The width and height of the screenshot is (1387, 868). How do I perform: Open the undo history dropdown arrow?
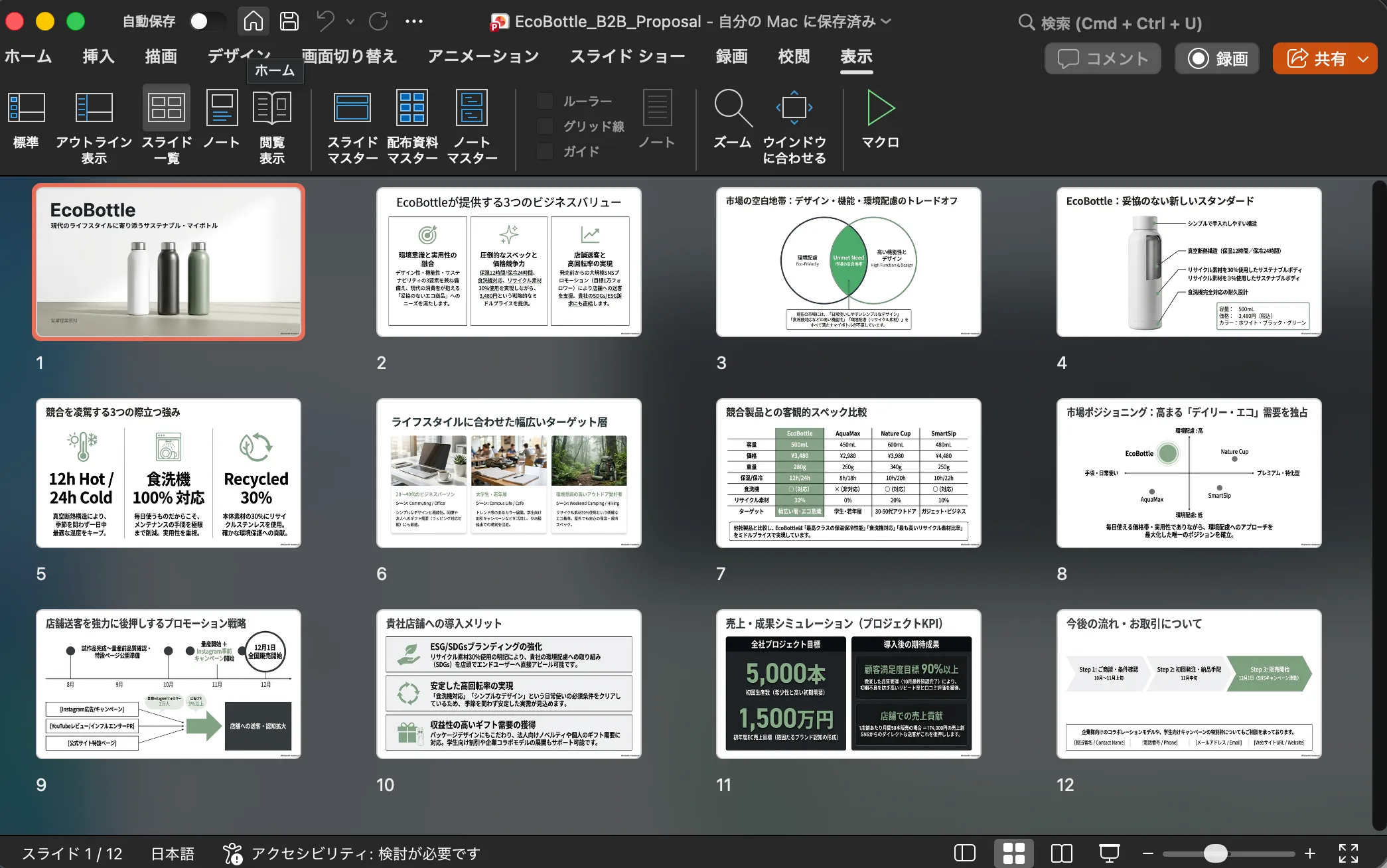pos(350,22)
